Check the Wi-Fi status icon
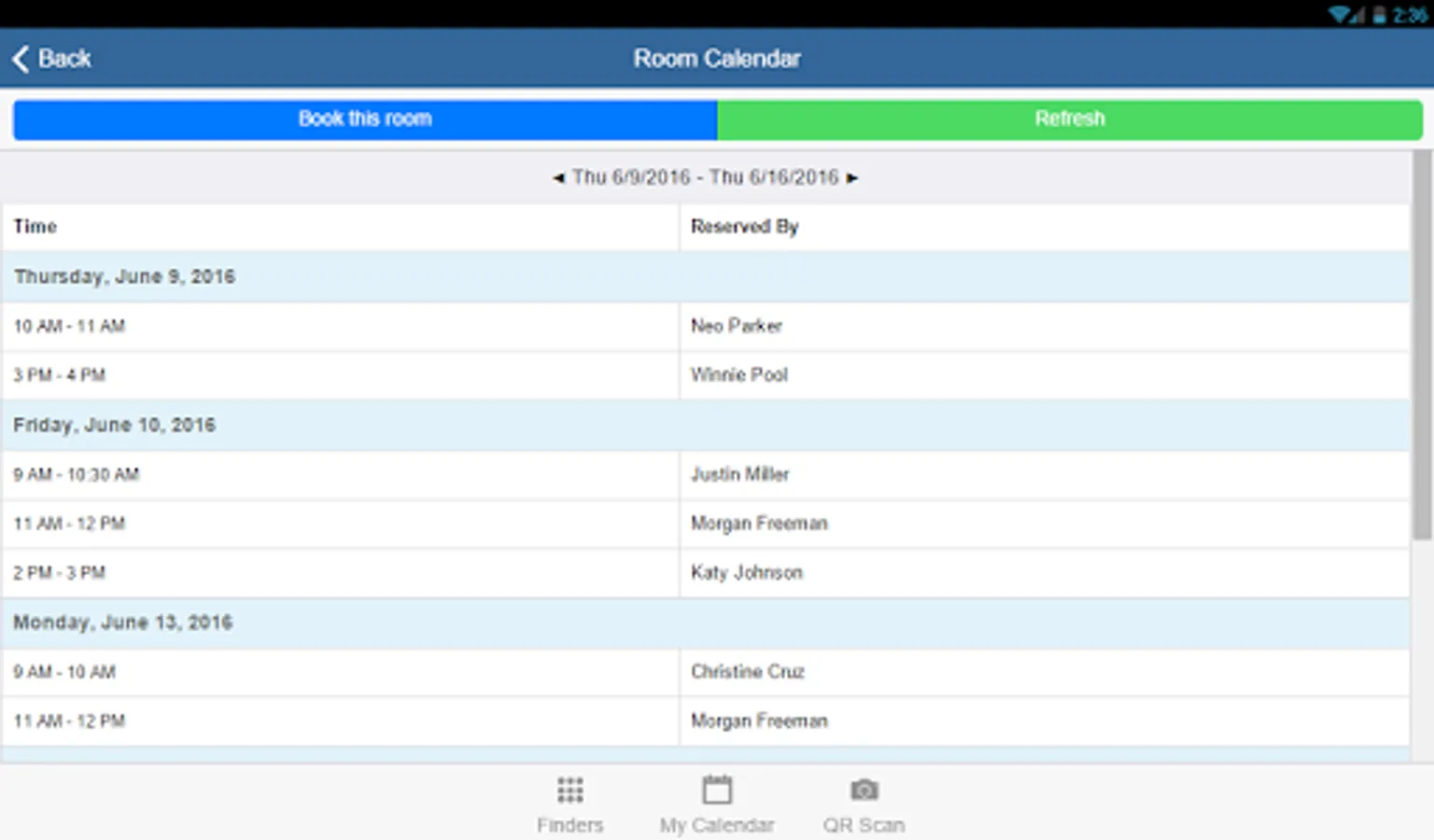The width and height of the screenshot is (1434, 840). (x=1342, y=14)
